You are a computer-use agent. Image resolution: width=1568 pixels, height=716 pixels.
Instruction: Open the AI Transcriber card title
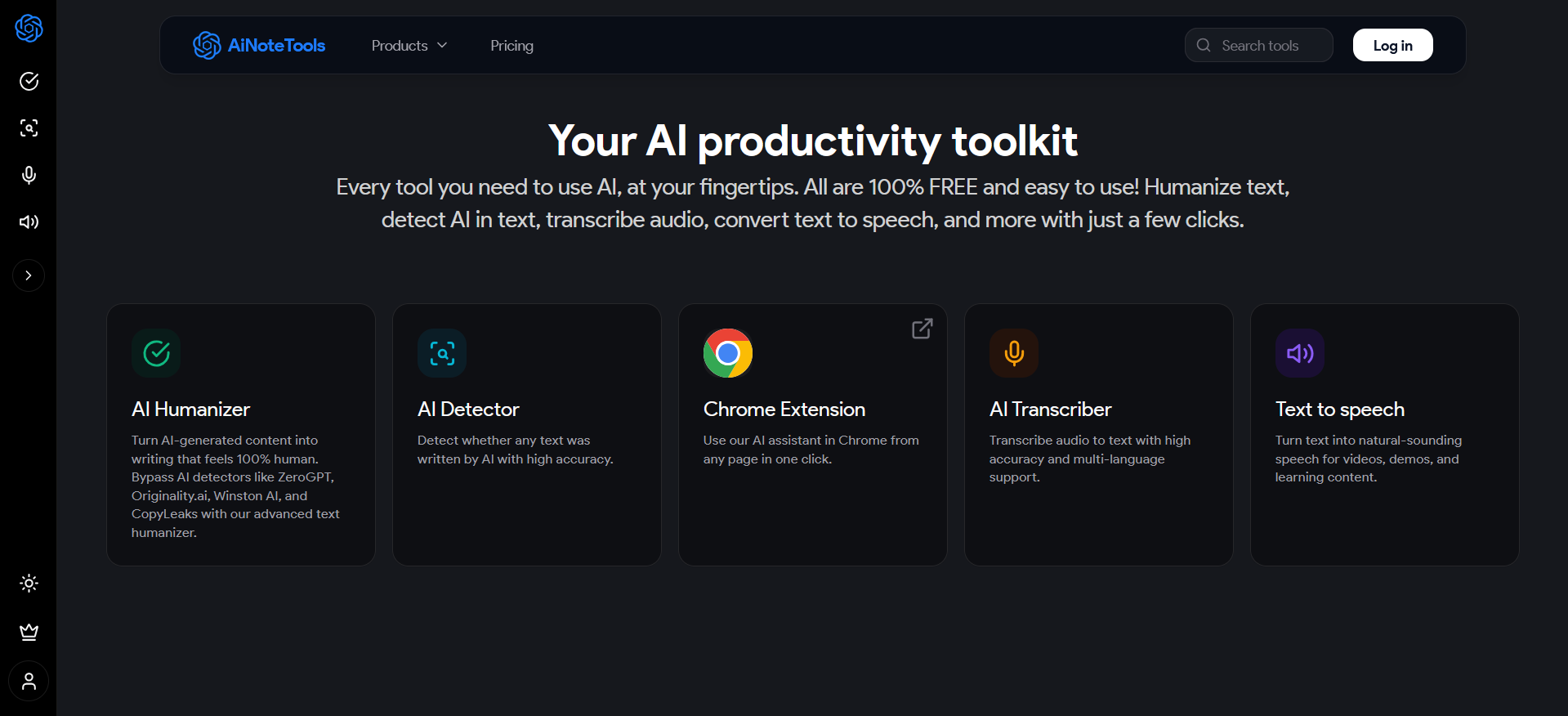tap(1050, 409)
